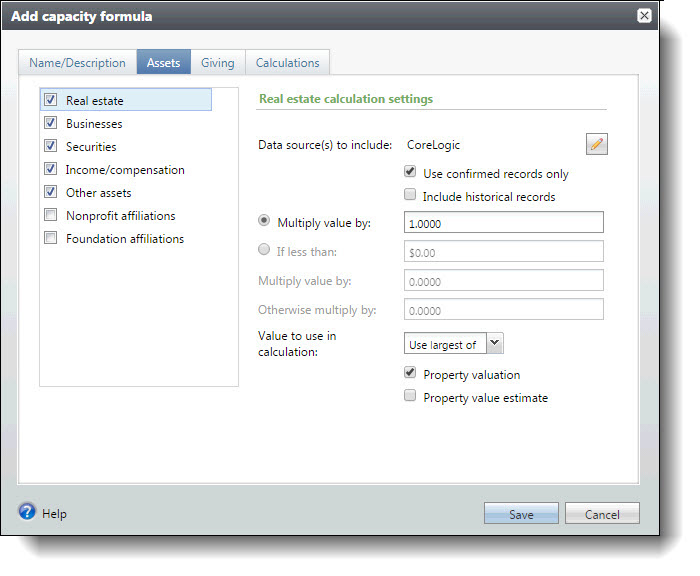Select the Income/compensation row label
This screenshot has width=700, height=576.
click(125, 170)
